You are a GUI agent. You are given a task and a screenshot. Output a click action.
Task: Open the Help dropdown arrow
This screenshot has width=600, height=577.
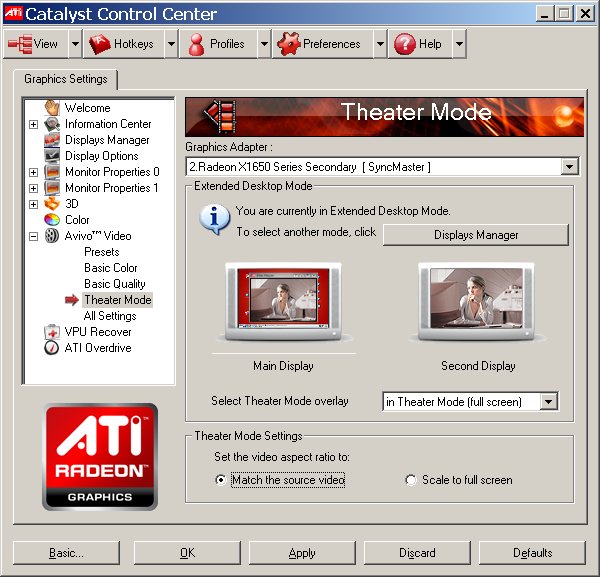[x=459, y=44]
